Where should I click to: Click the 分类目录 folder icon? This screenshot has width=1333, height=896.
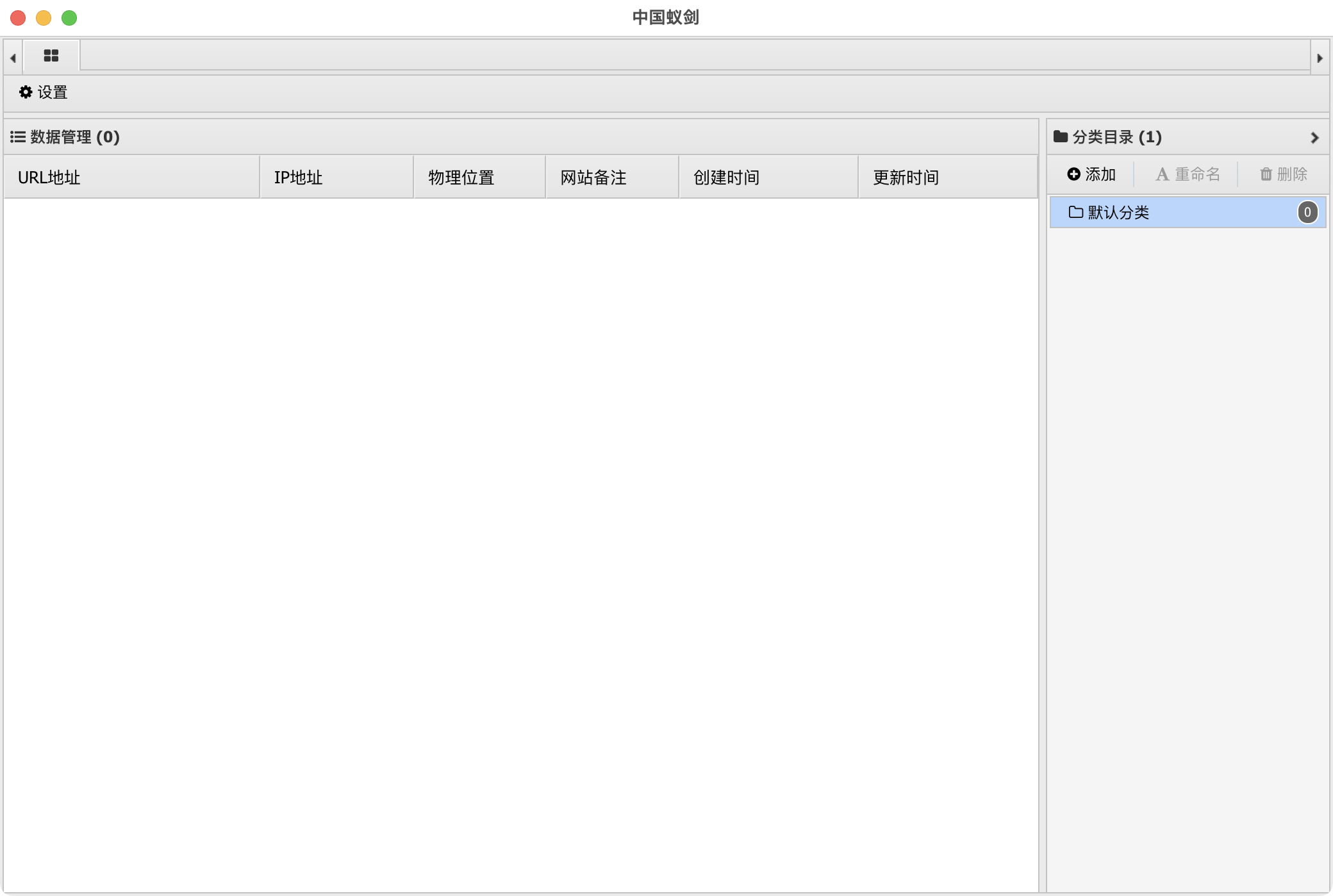pos(1061,137)
